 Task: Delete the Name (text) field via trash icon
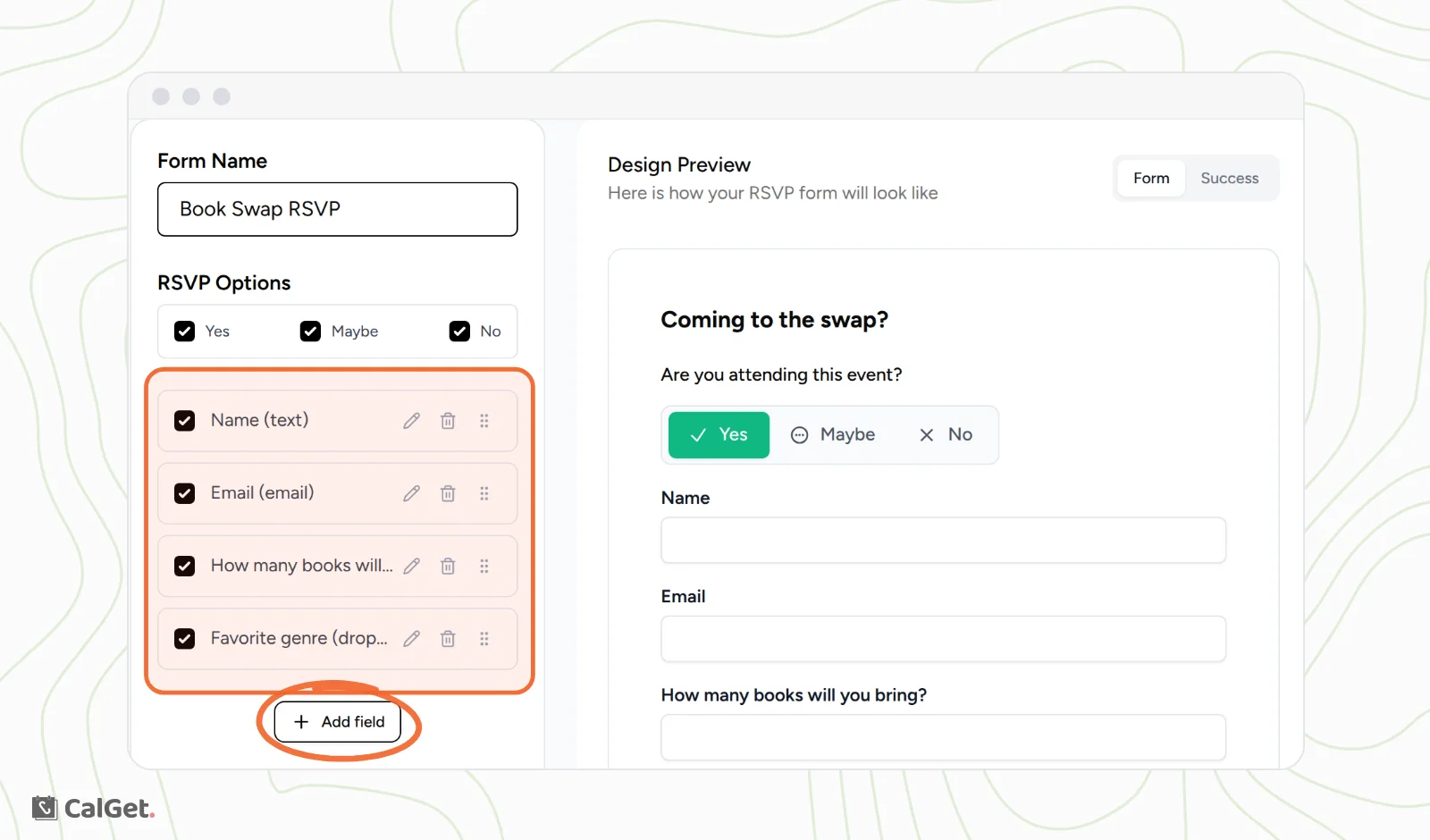pyautogui.click(x=448, y=421)
